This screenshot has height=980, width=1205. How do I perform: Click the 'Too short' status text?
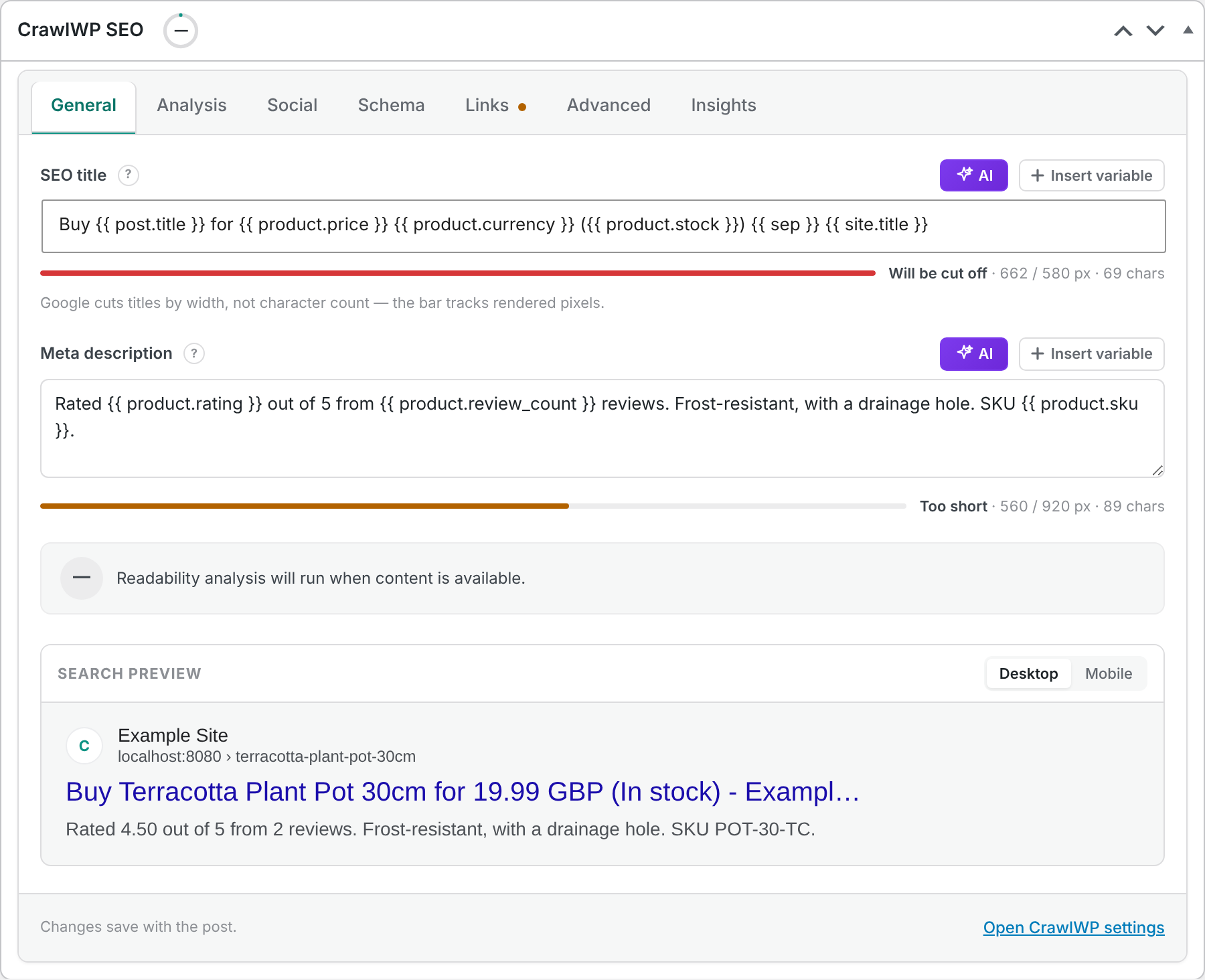coord(953,506)
